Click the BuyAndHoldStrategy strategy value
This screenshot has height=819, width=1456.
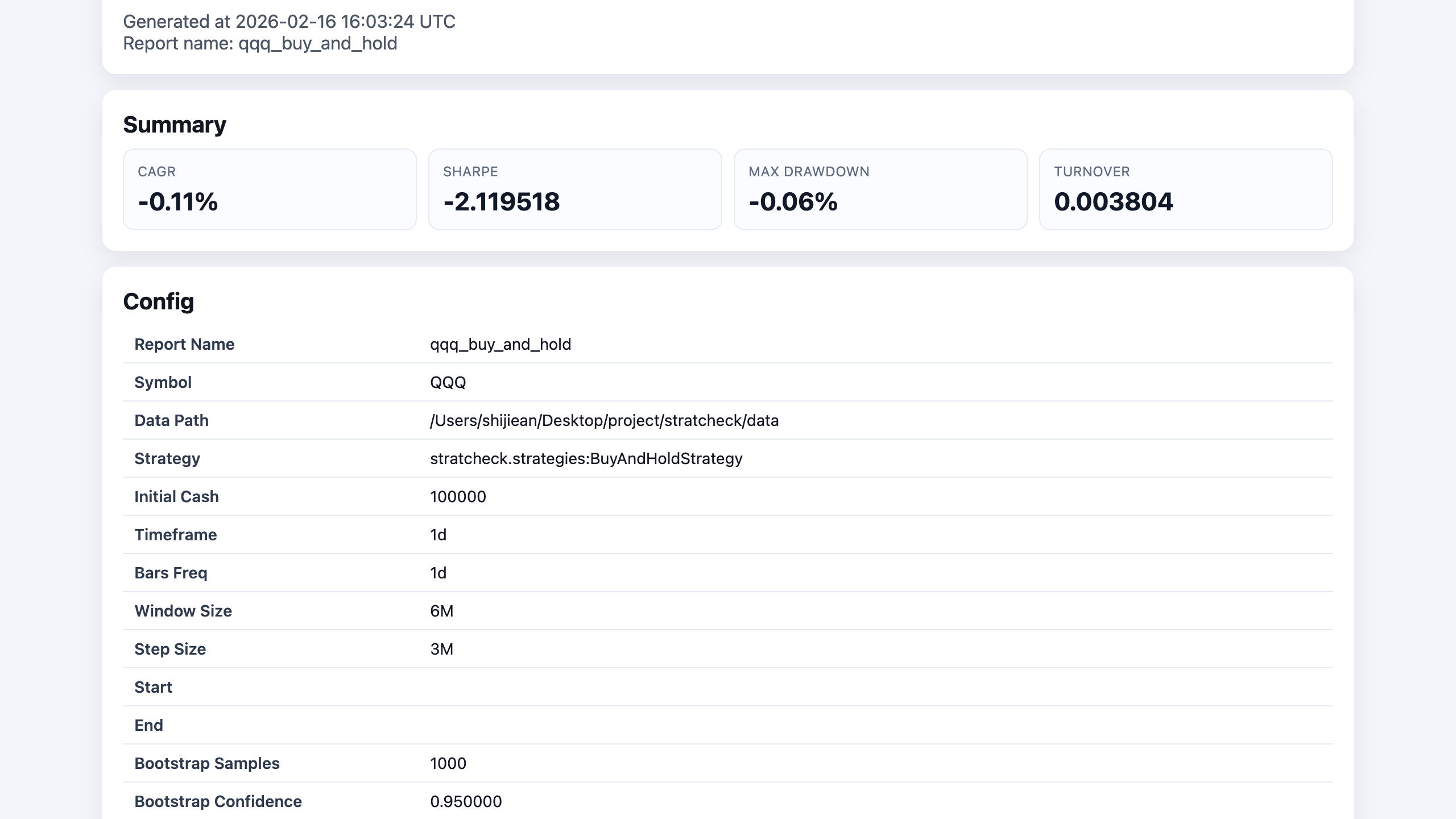tap(586, 458)
